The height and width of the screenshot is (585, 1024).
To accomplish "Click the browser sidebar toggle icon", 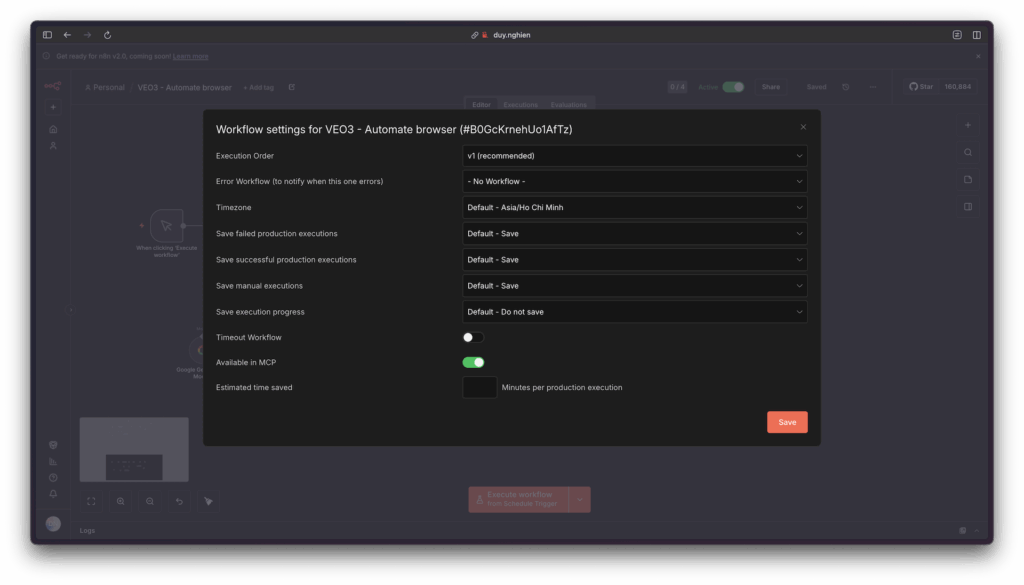I will pyautogui.click(x=47, y=35).
